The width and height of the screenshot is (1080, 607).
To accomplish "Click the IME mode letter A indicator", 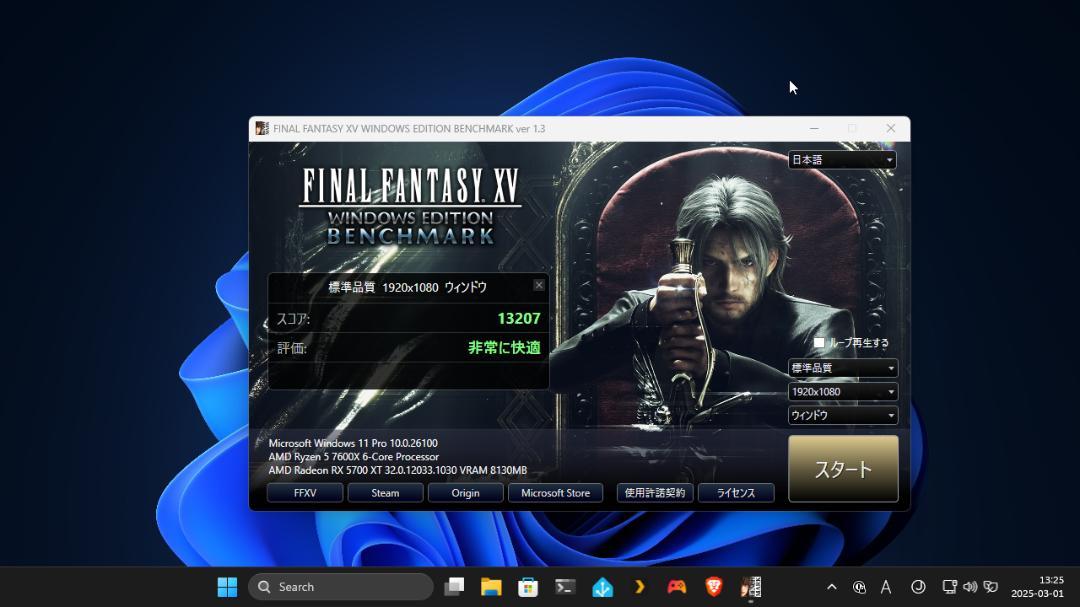I will click(886, 587).
